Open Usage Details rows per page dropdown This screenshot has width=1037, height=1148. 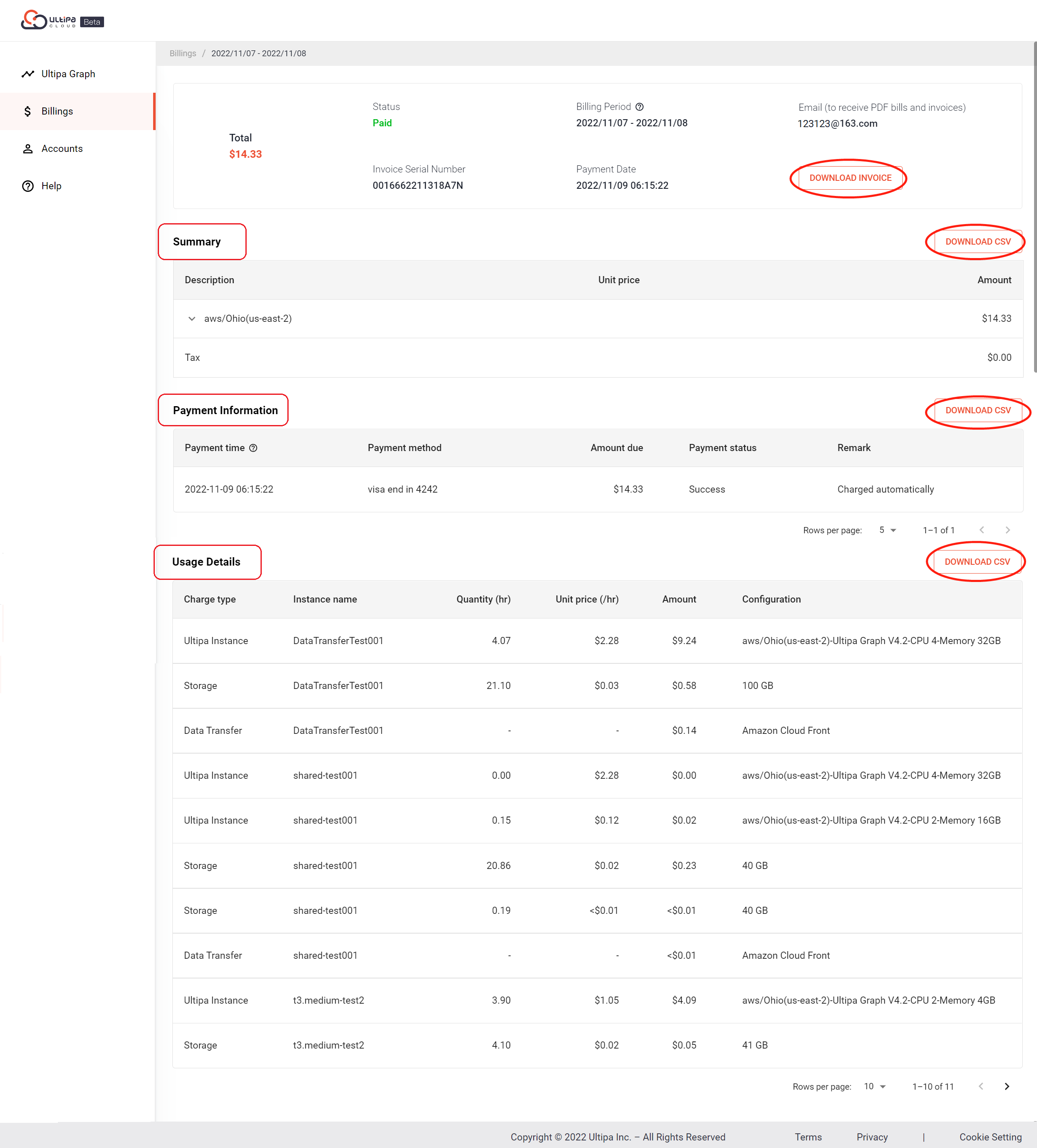[x=875, y=1086]
